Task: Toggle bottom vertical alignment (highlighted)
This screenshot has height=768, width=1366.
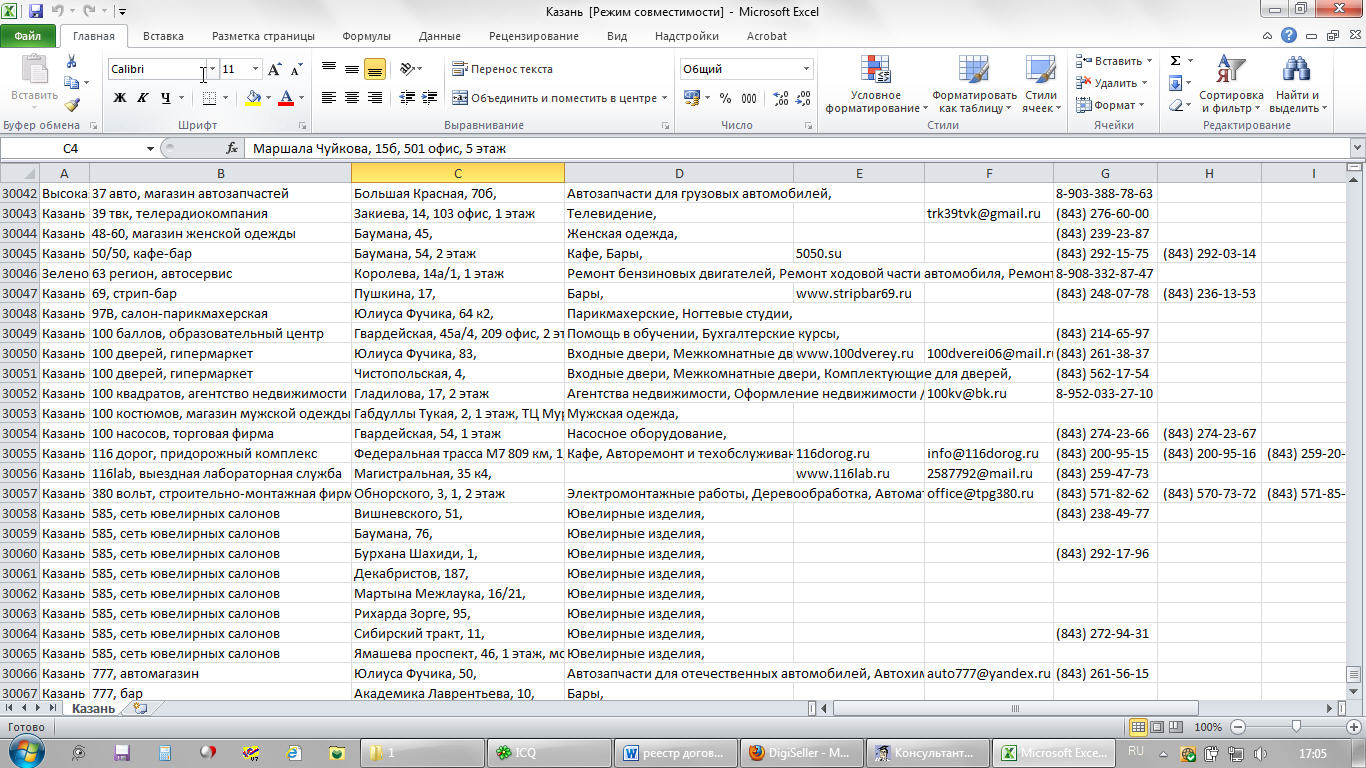Action: (x=375, y=69)
